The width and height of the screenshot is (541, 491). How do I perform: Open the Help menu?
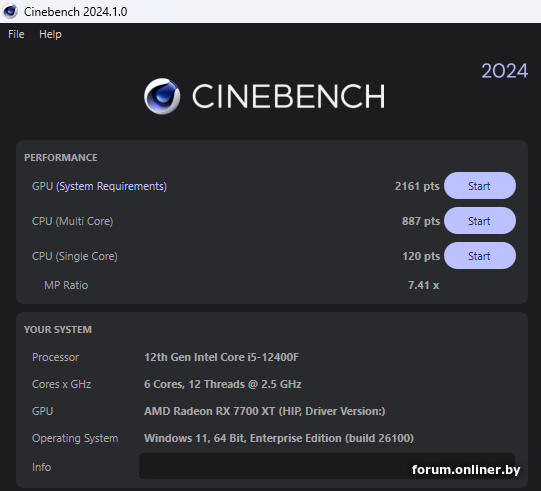(x=50, y=34)
